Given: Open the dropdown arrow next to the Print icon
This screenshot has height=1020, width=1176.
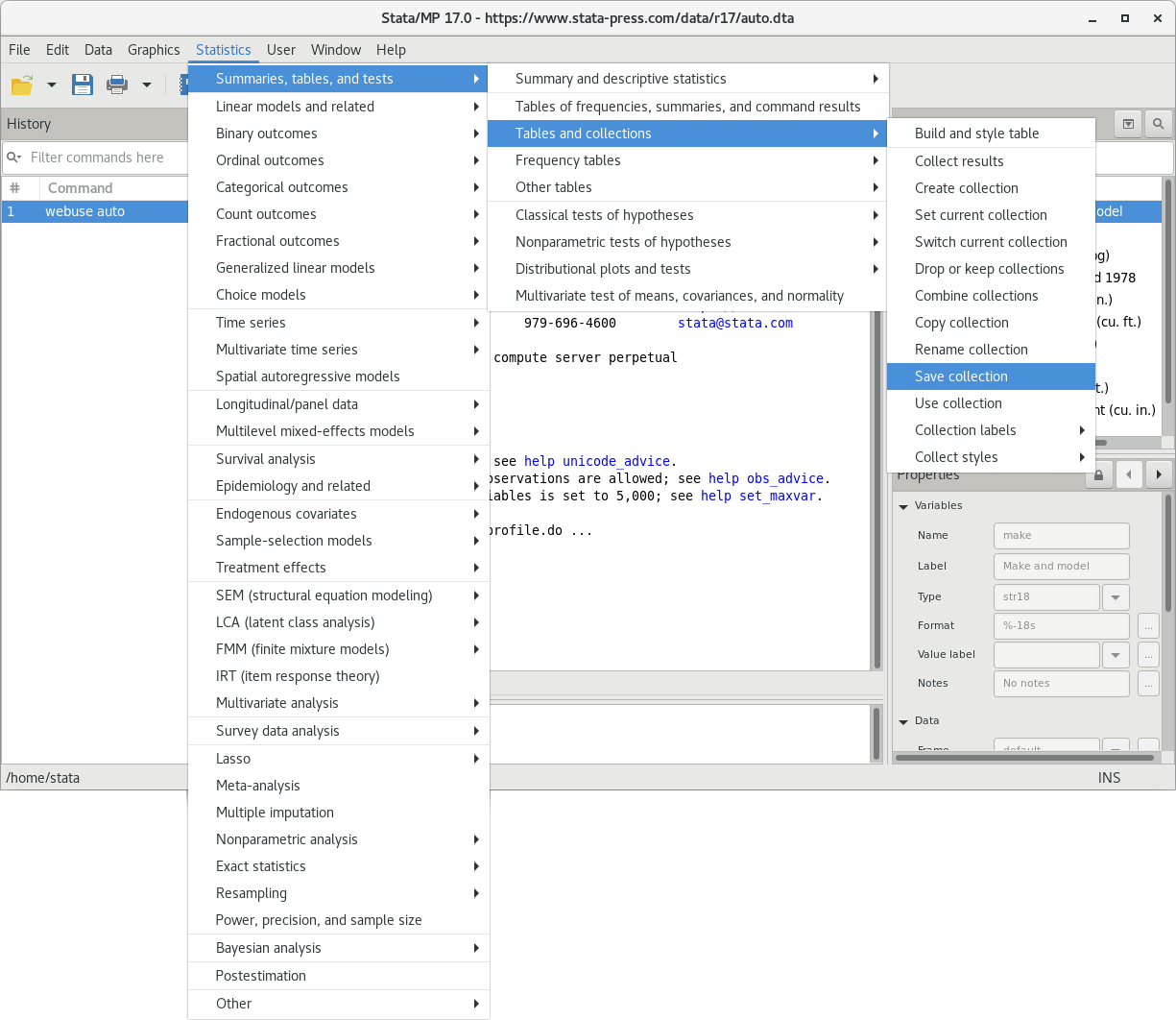Looking at the screenshot, I should click(x=147, y=85).
